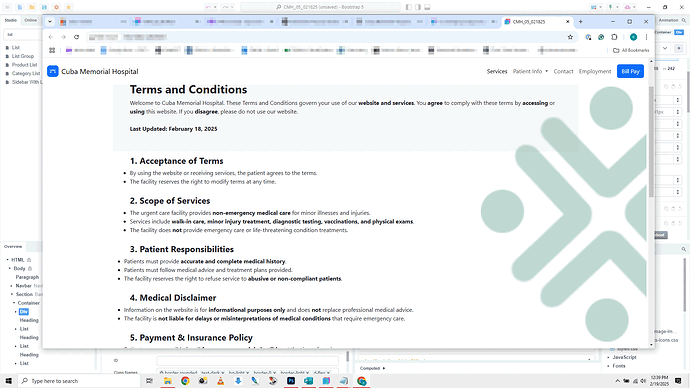
Task: Click the Bootstrap Studio star icon in toolbar
Action: (69, 7)
